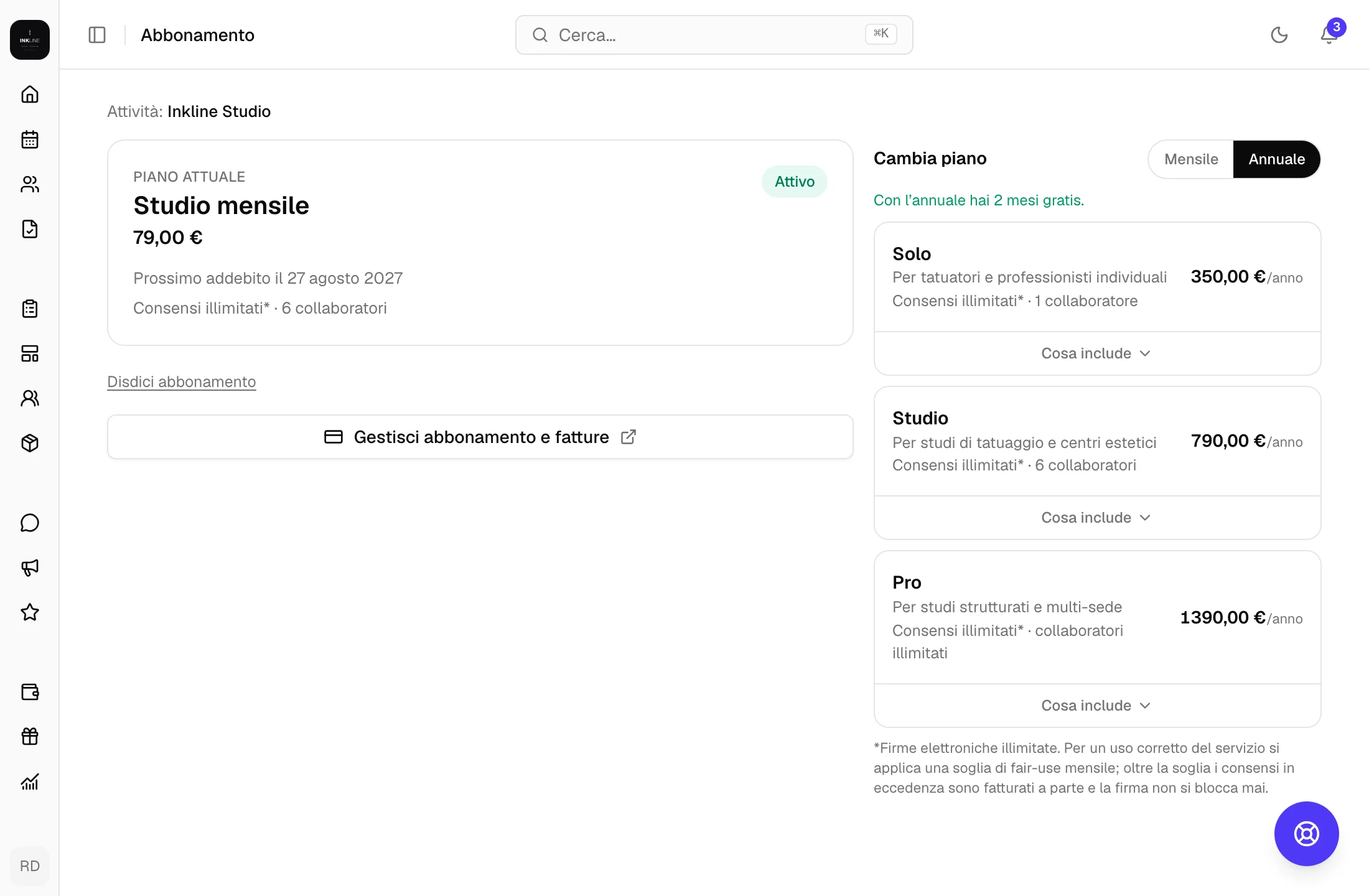Screen dimensions: 1369x896
Task: Collapse the sidebar with the panel icon
Action: (97, 35)
